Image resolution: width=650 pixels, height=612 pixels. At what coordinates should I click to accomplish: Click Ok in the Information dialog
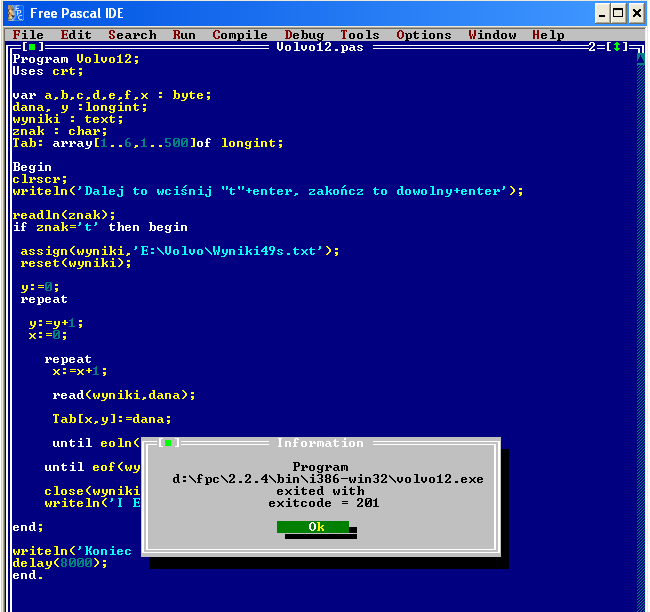[313, 527]
